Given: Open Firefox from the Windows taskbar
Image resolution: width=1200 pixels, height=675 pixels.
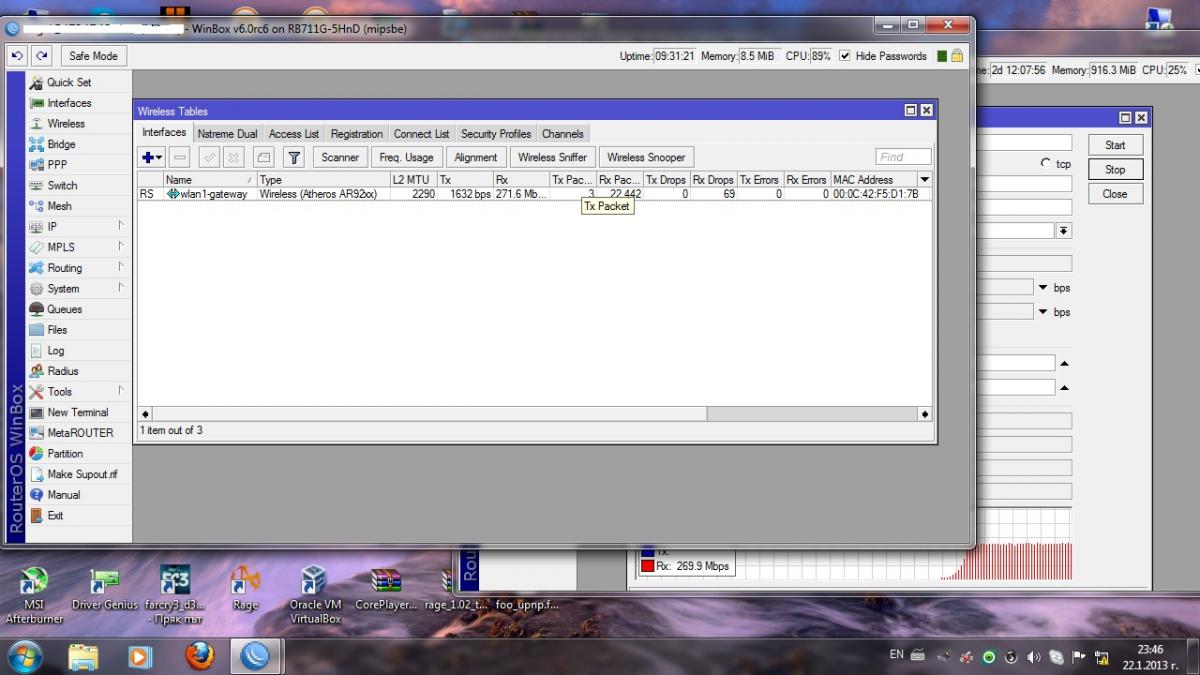Looking at the screenshot, I should [200, 656].
